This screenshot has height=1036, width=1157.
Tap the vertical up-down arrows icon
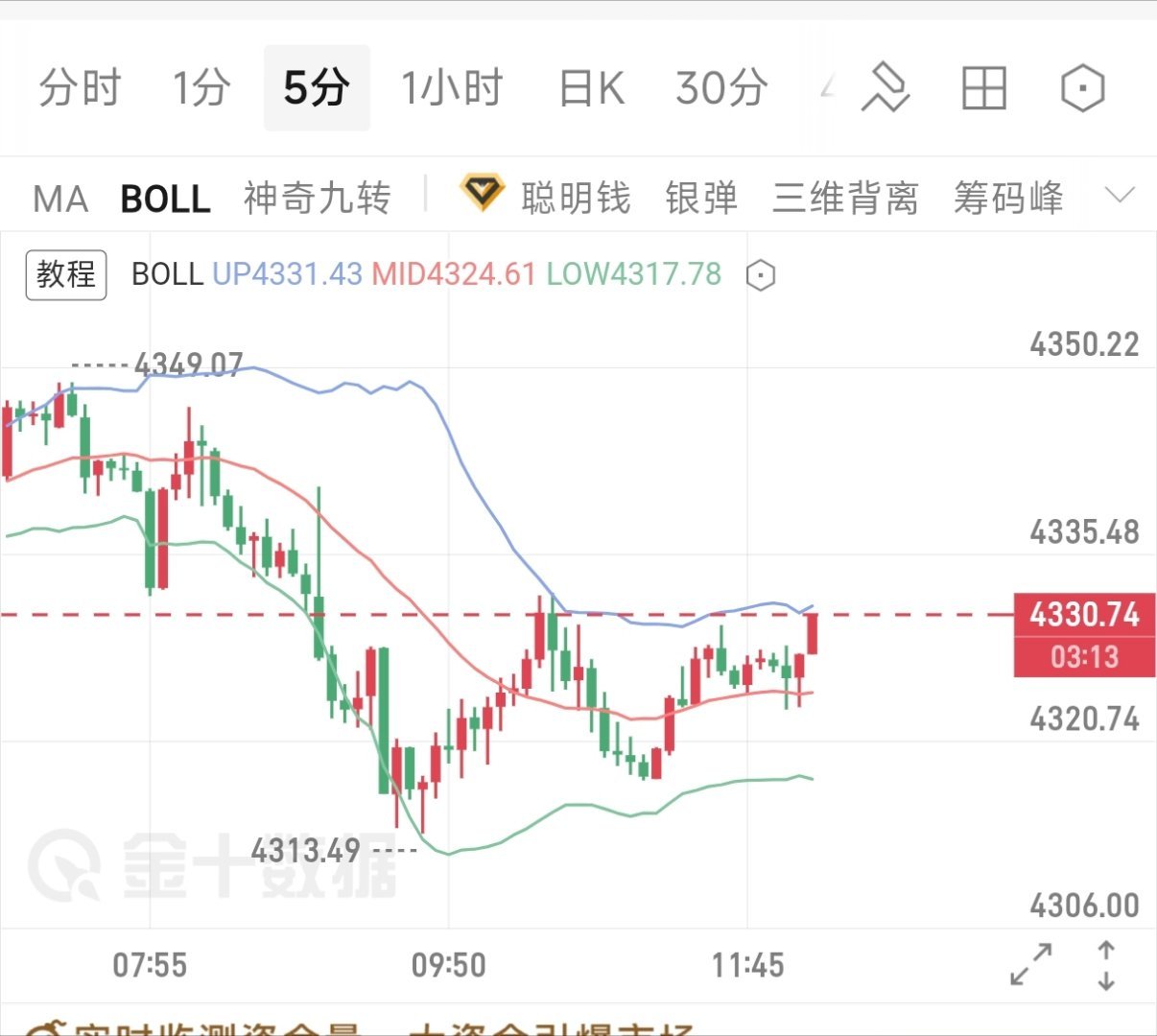click(1106, 965)
